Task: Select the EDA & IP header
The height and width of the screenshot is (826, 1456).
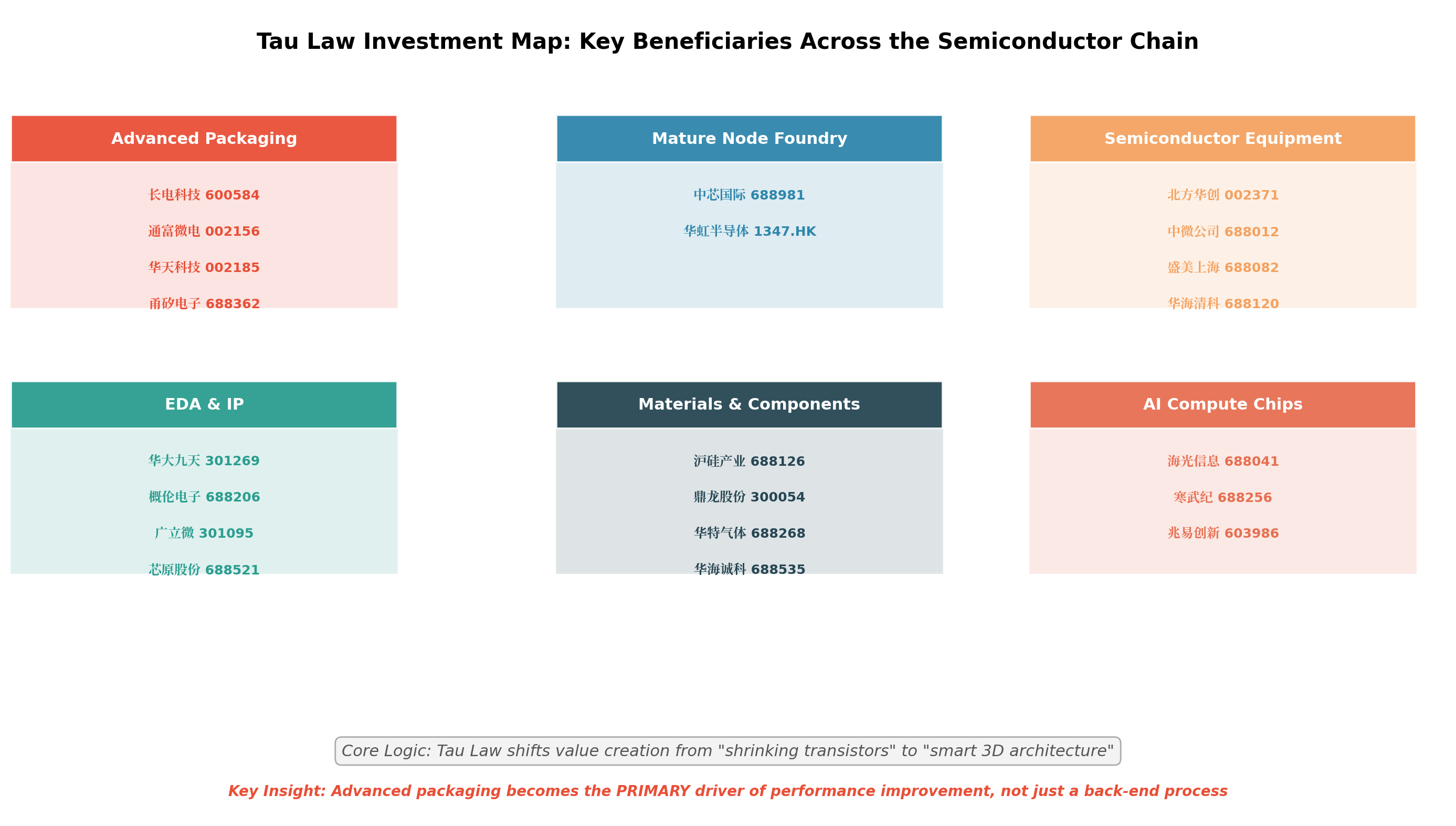Action: [204, 404]
